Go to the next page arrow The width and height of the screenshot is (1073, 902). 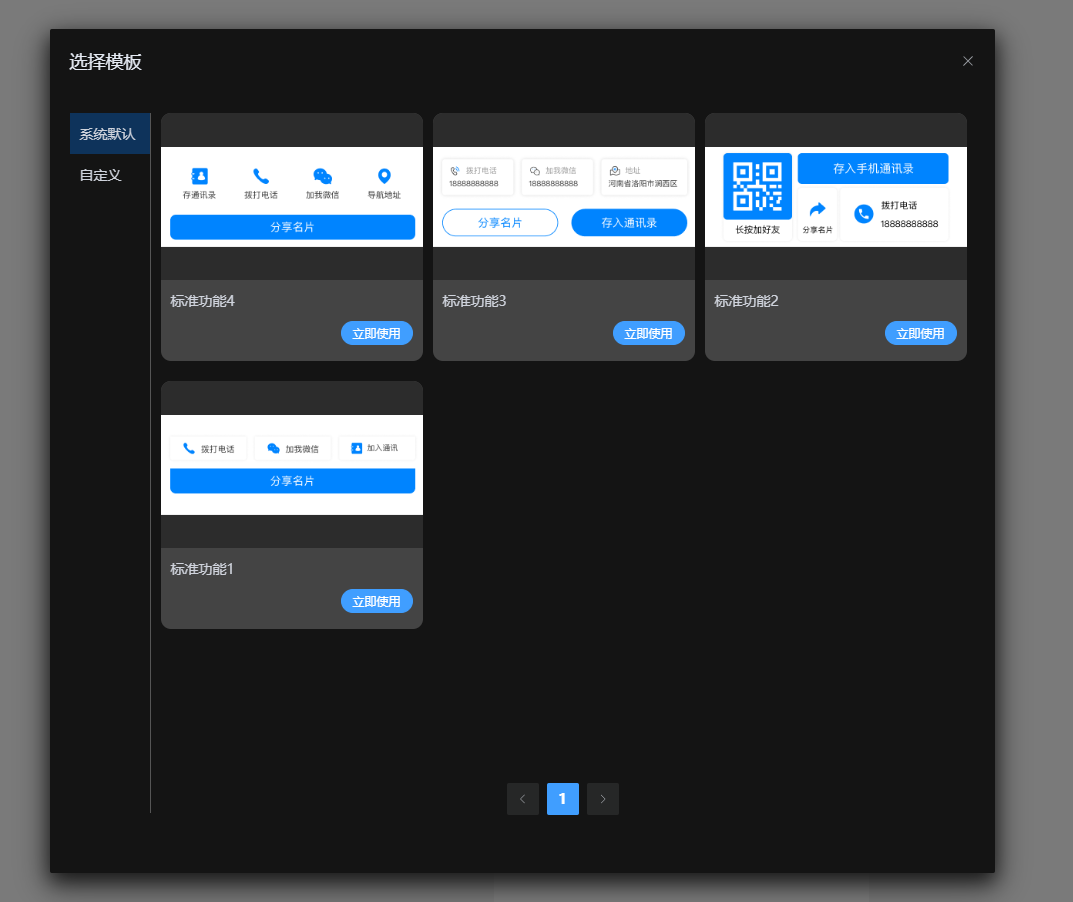pos(603,799)
